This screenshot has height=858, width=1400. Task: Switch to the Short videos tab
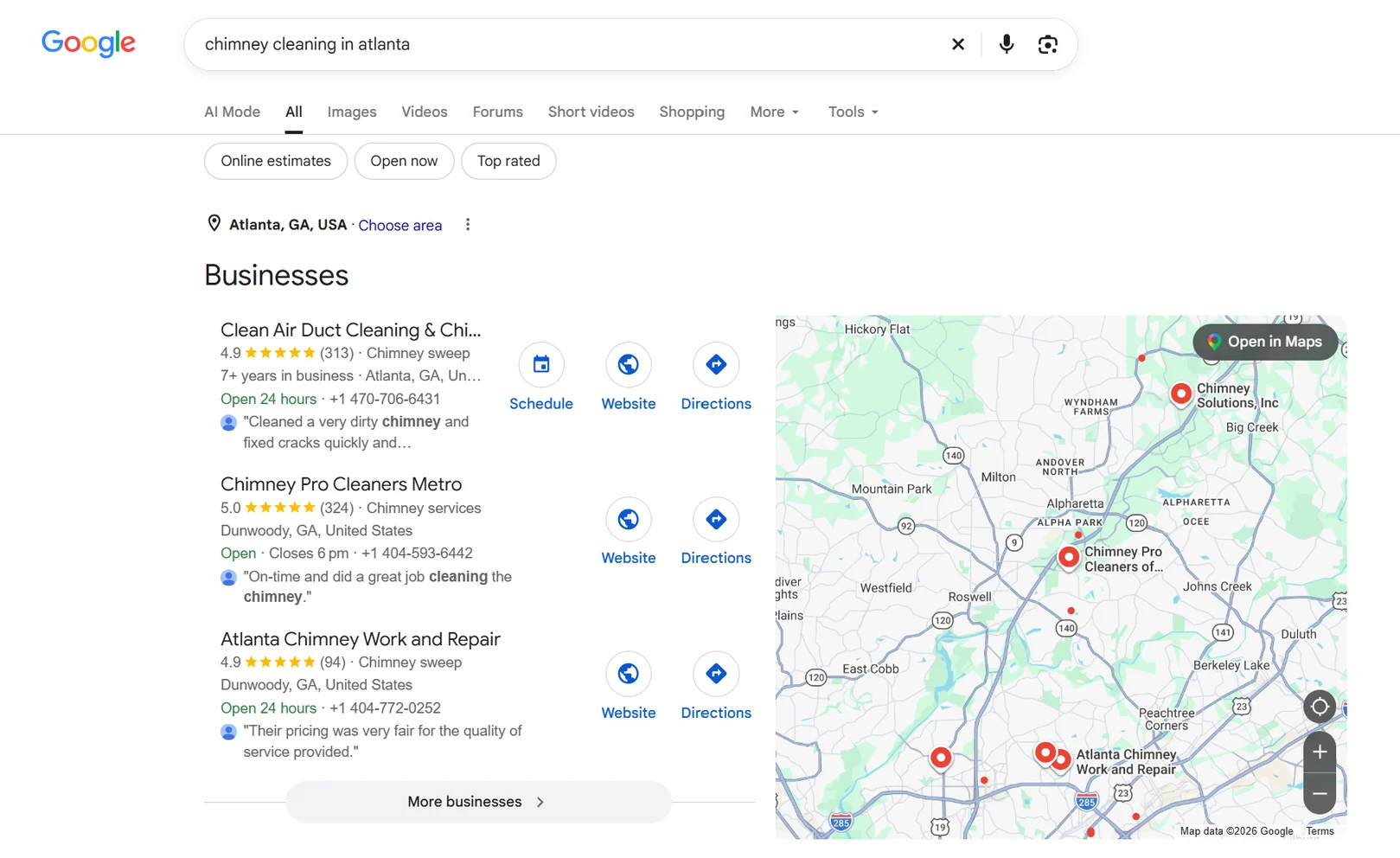point(591,112)
